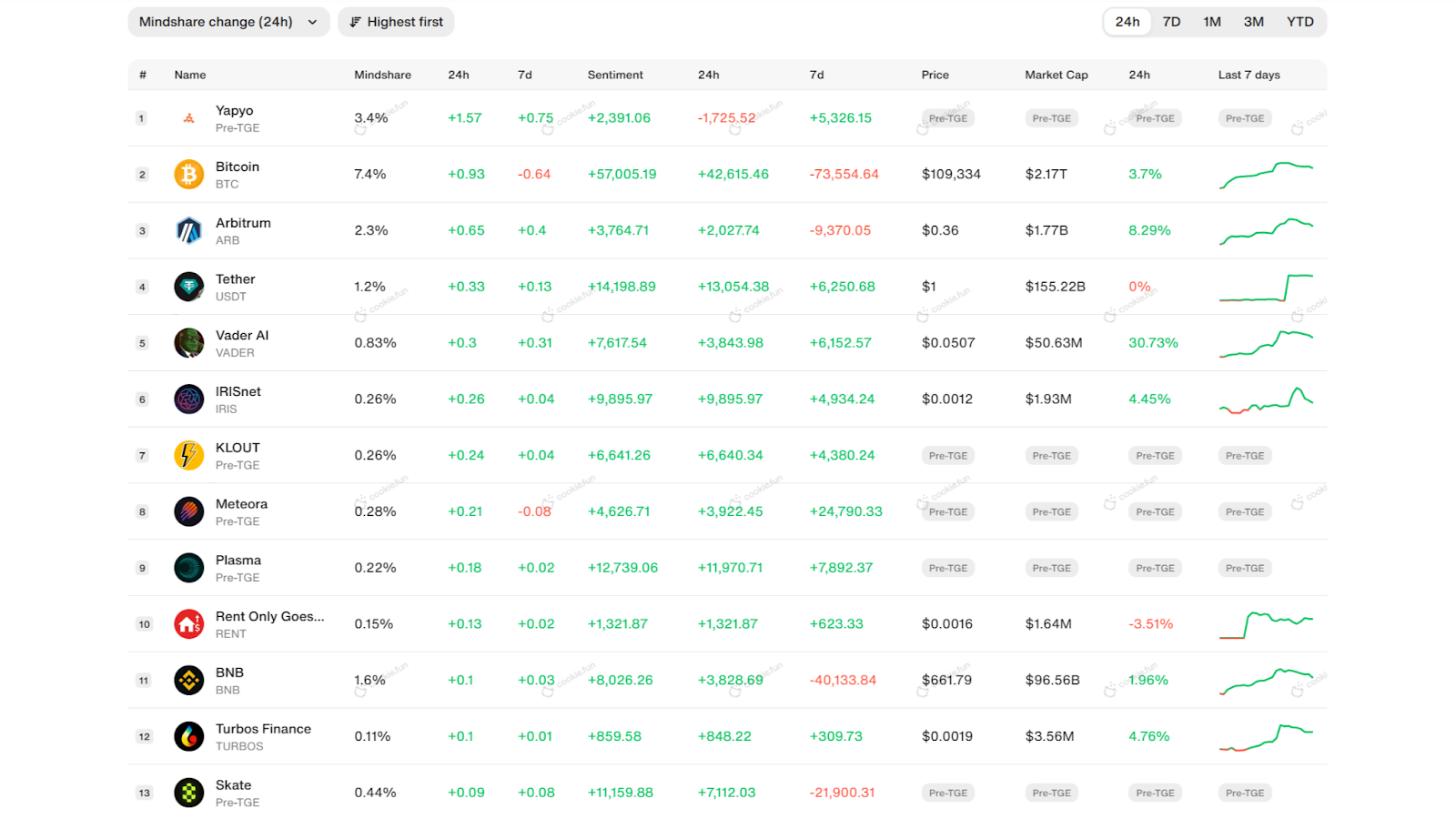The image size is (1456, 819).
Task: Click Bitcoin's +57,005.19 sentiment value
Action: point(622,174)
